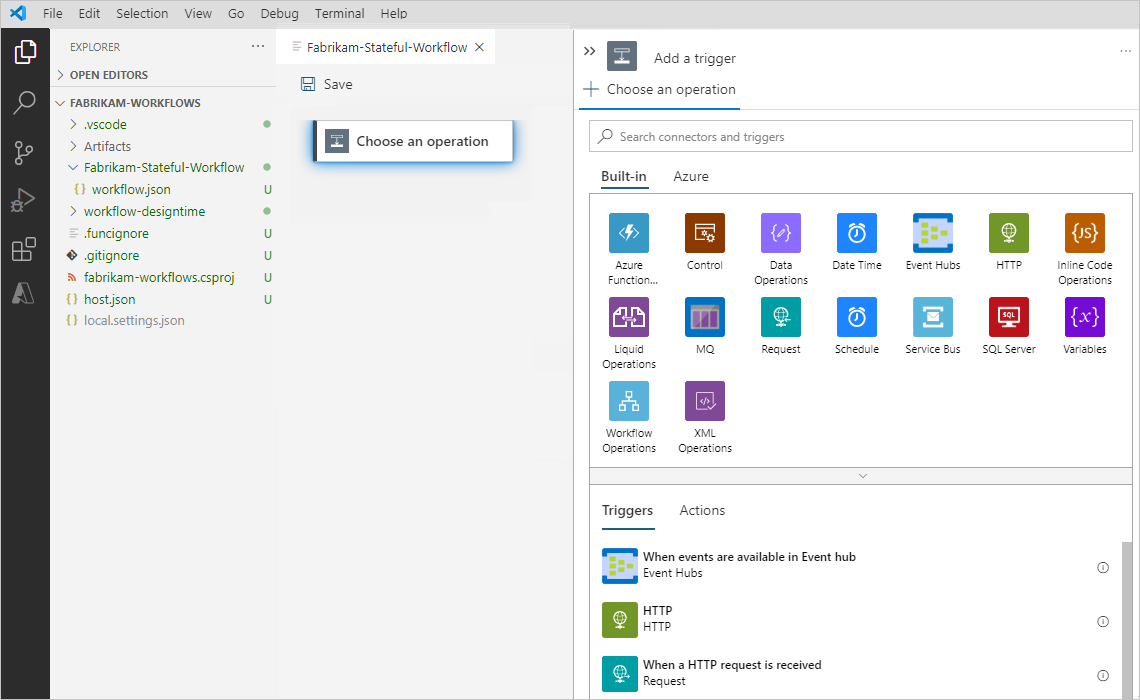Open the Edit menu

tap(89, 13)
